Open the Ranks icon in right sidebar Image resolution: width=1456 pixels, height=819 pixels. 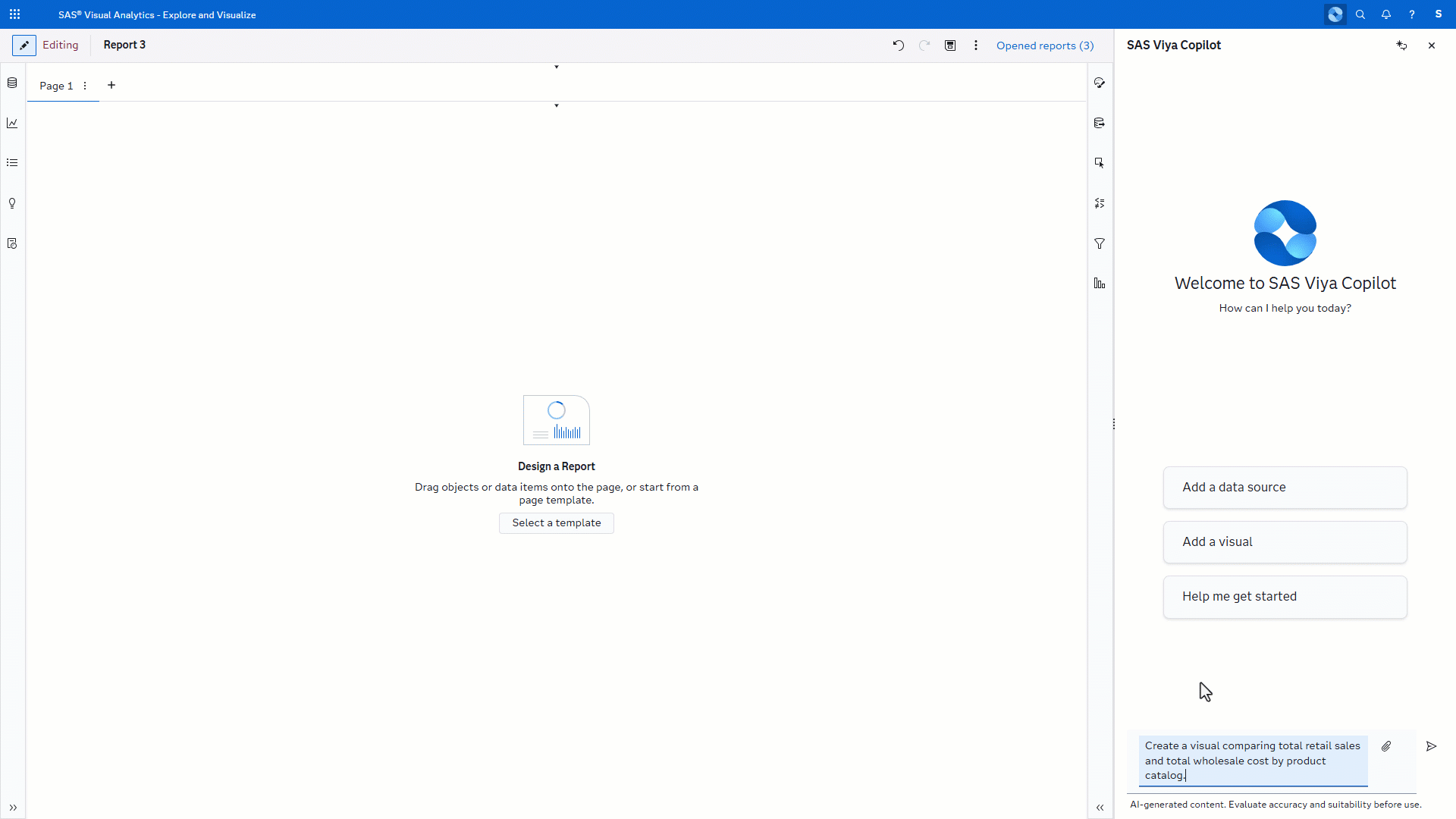pyautogui.click(x=1100, y=284)
